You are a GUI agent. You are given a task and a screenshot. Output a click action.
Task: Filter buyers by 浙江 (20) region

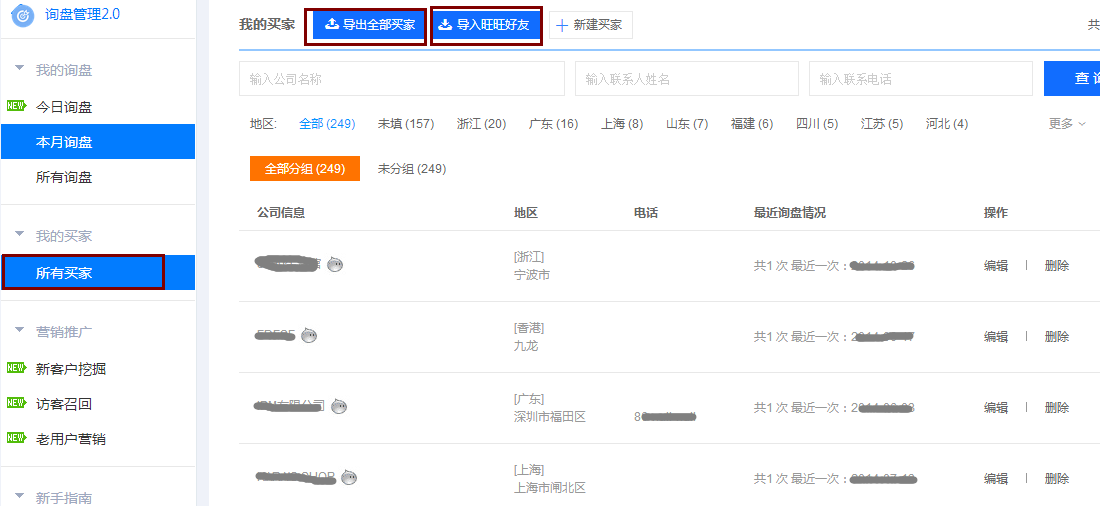481,124
